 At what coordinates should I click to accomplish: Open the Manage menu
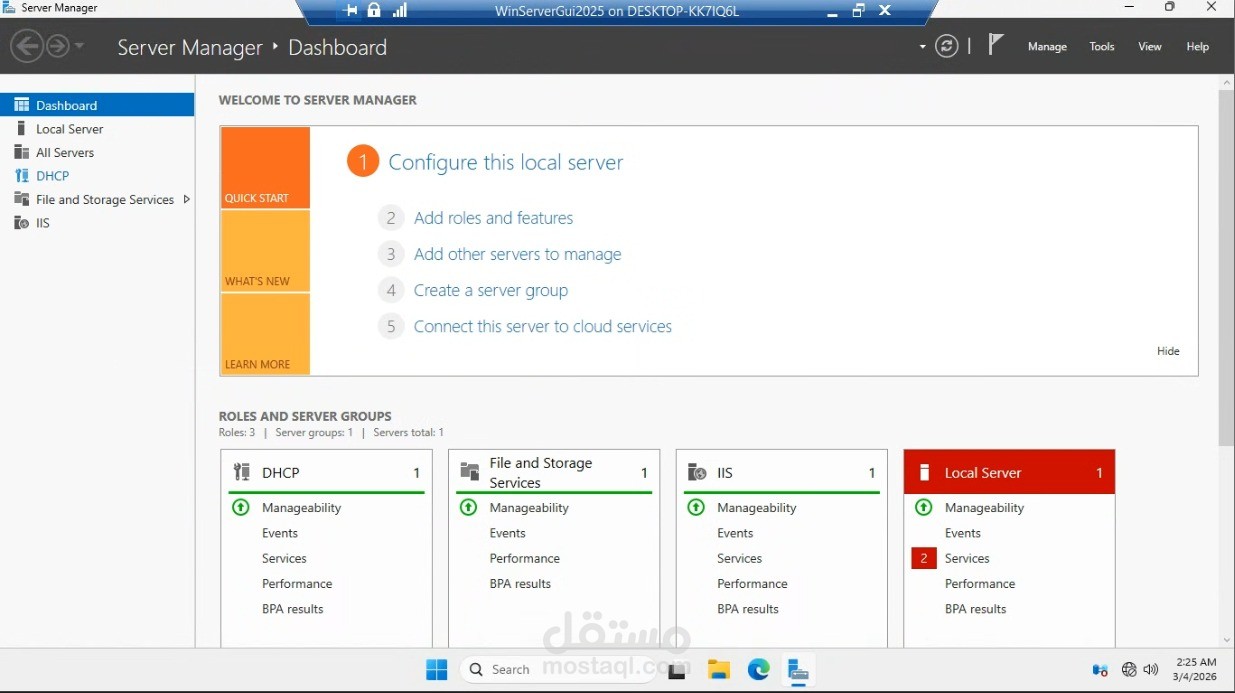coord(1047,47)
